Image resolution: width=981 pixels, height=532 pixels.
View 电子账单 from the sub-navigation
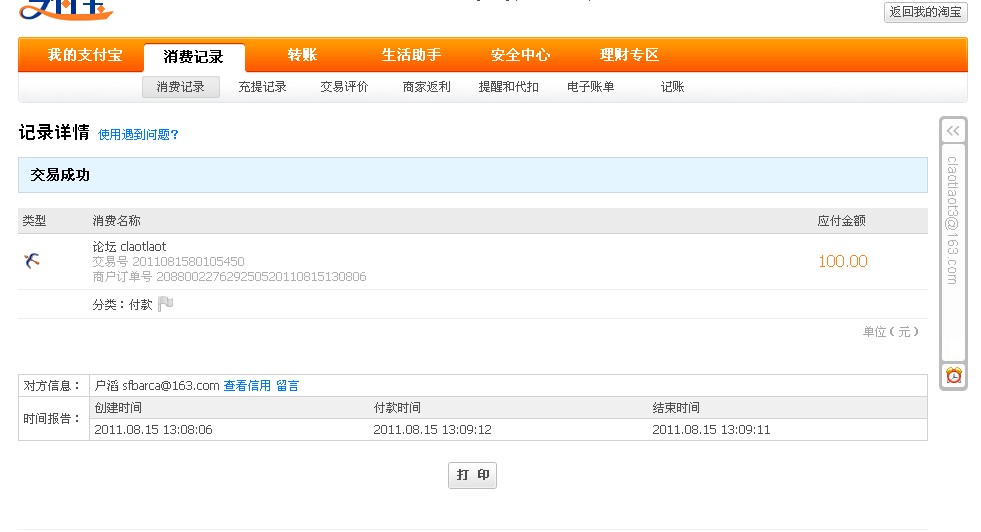[x=590, y=87]
